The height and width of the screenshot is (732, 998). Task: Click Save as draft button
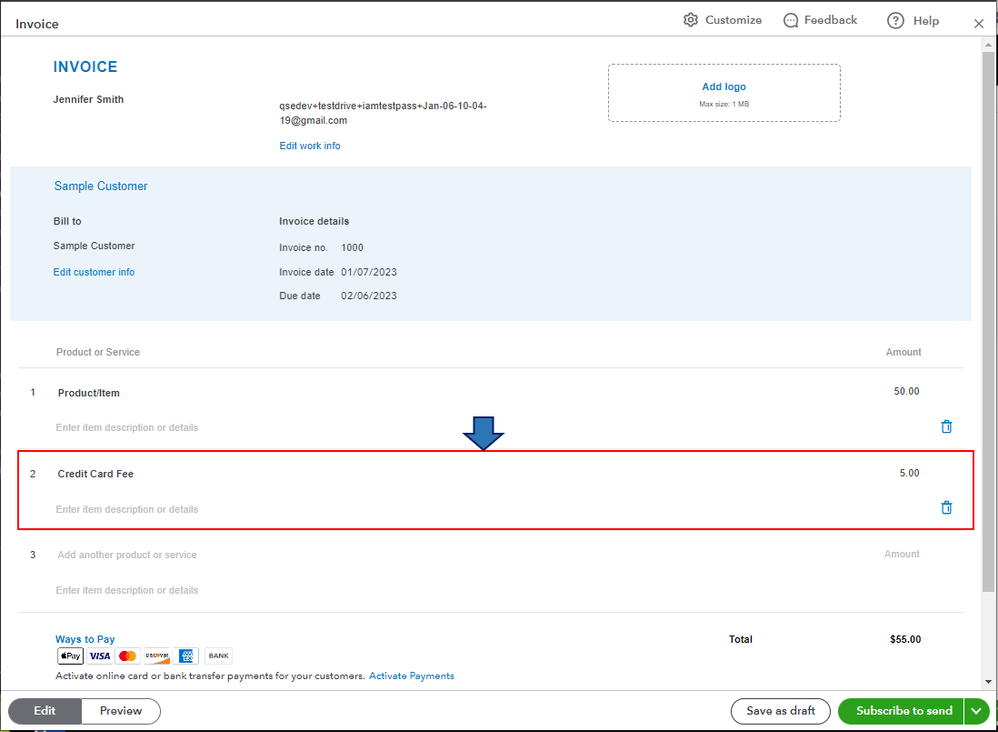(x=780, y=711)
